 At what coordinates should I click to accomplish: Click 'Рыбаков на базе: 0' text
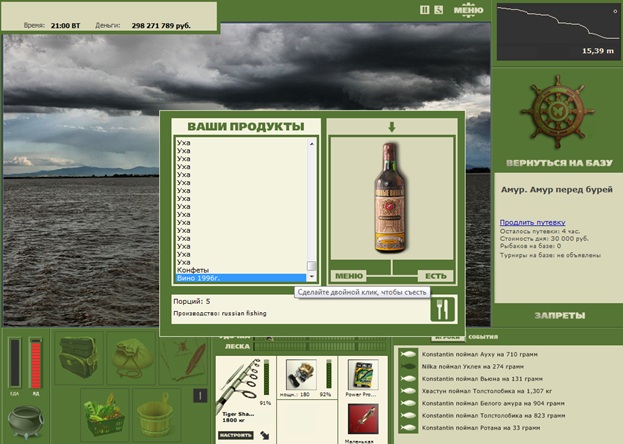[530, 246]
